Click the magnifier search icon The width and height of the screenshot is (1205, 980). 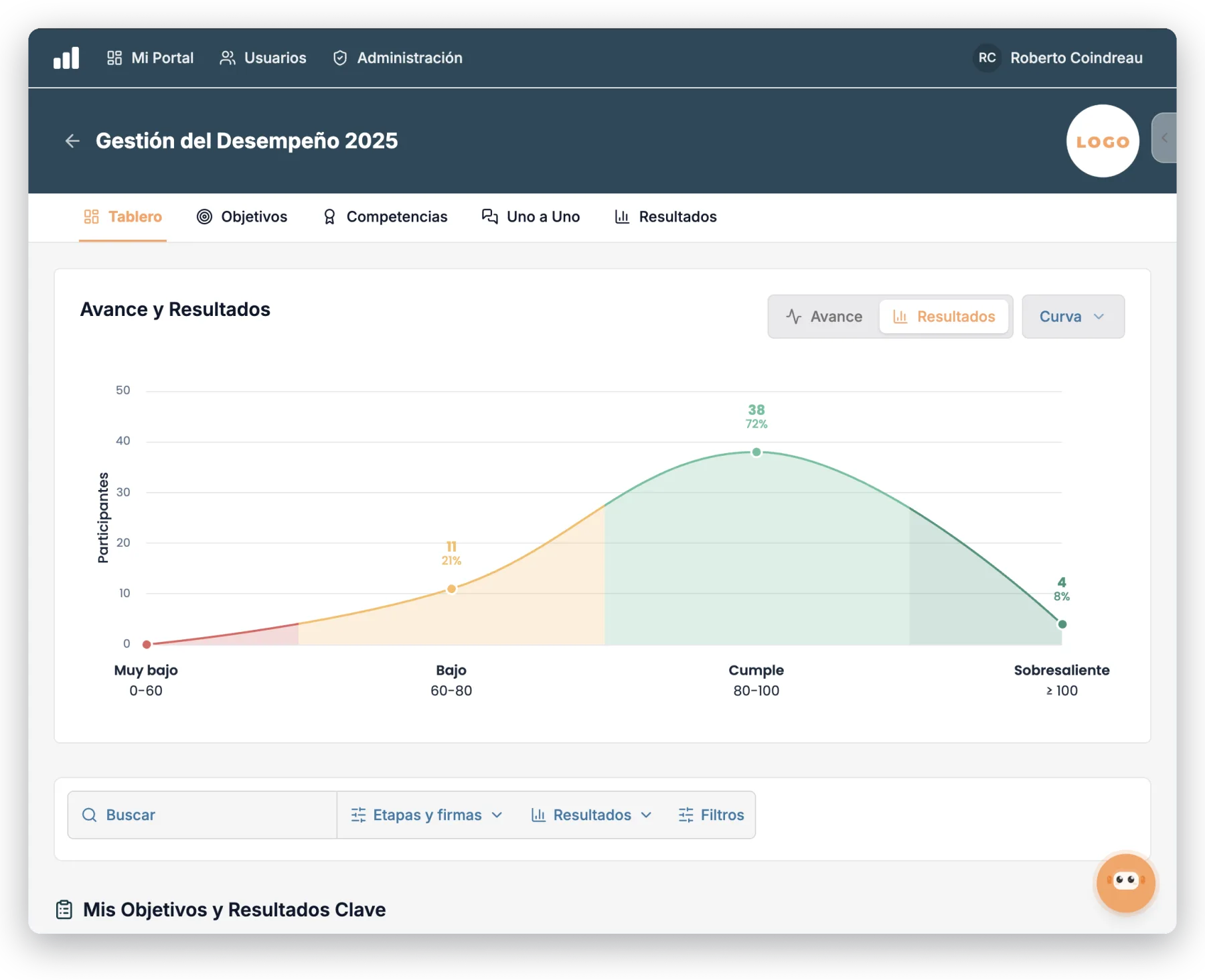tap(89, 815)
